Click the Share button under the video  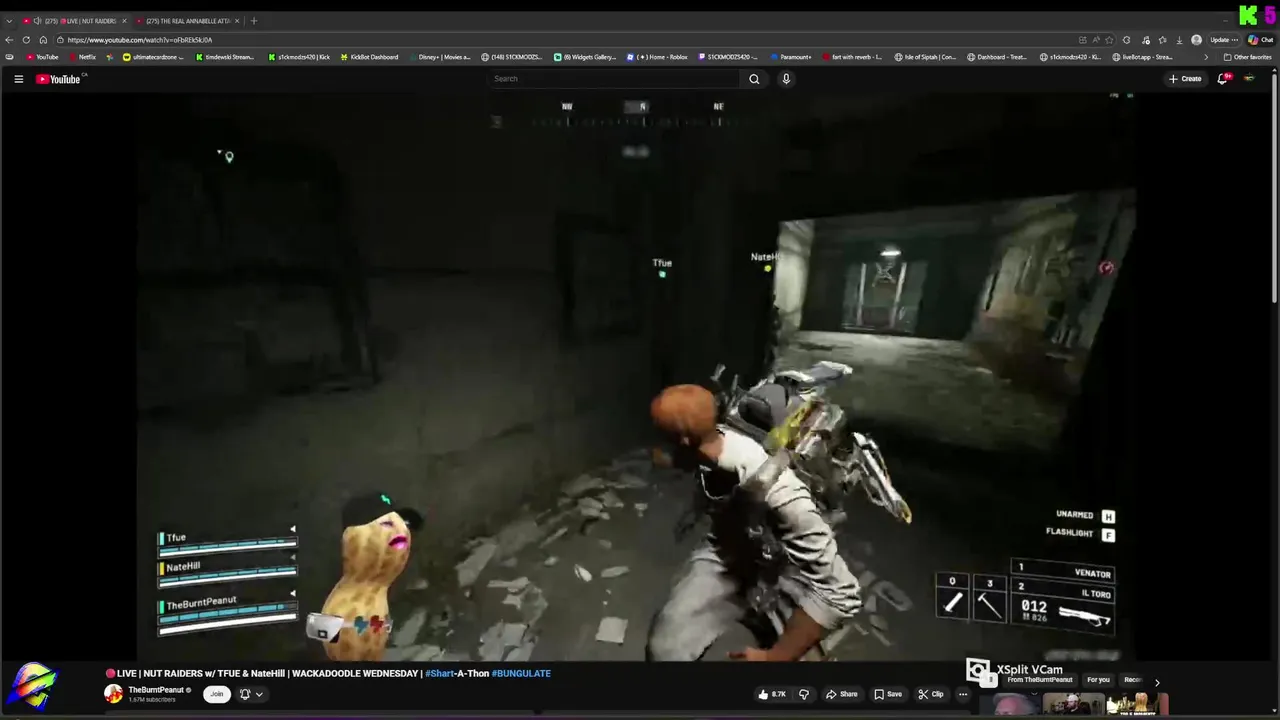[x=842, y=694]
